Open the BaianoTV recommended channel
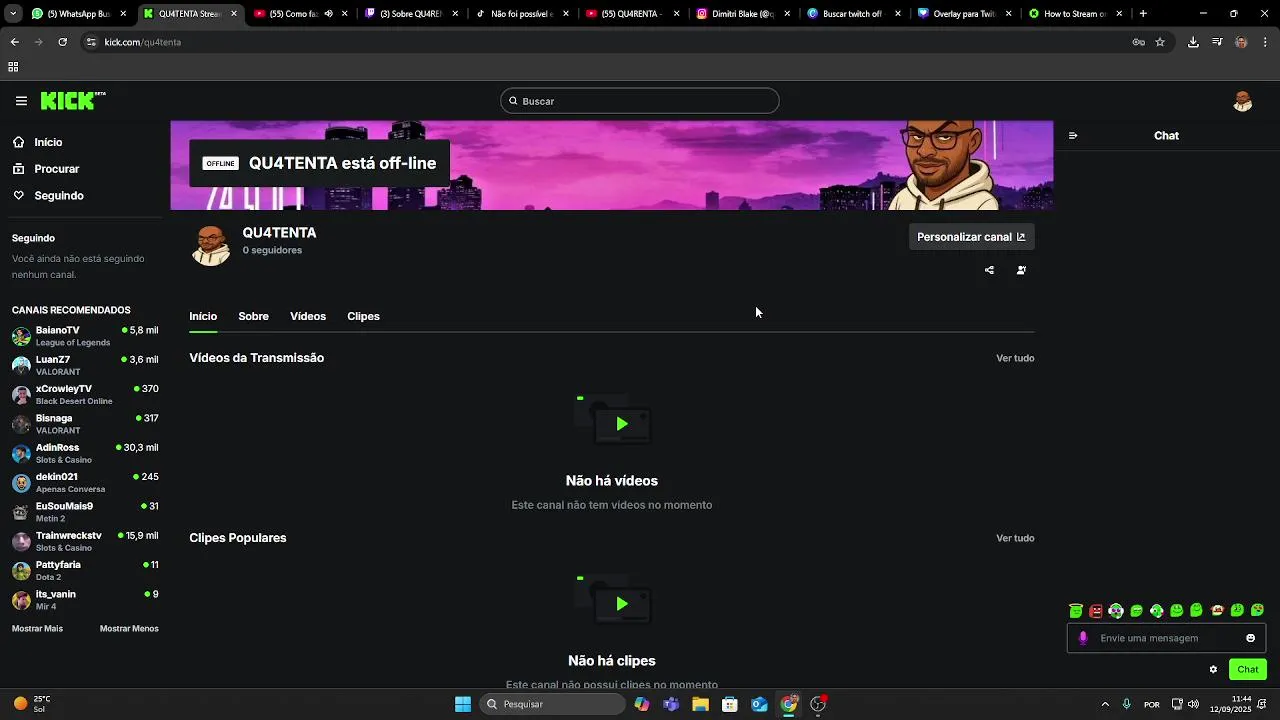 85,336
